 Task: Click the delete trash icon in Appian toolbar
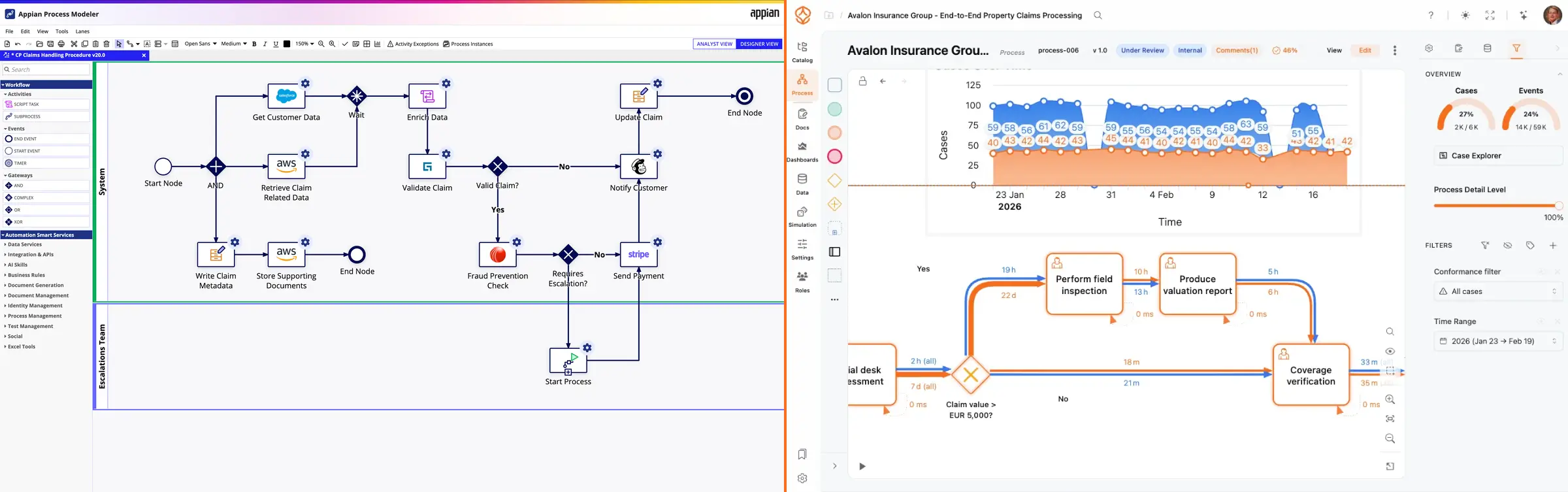pyautogui.click(x=106, y=44)
